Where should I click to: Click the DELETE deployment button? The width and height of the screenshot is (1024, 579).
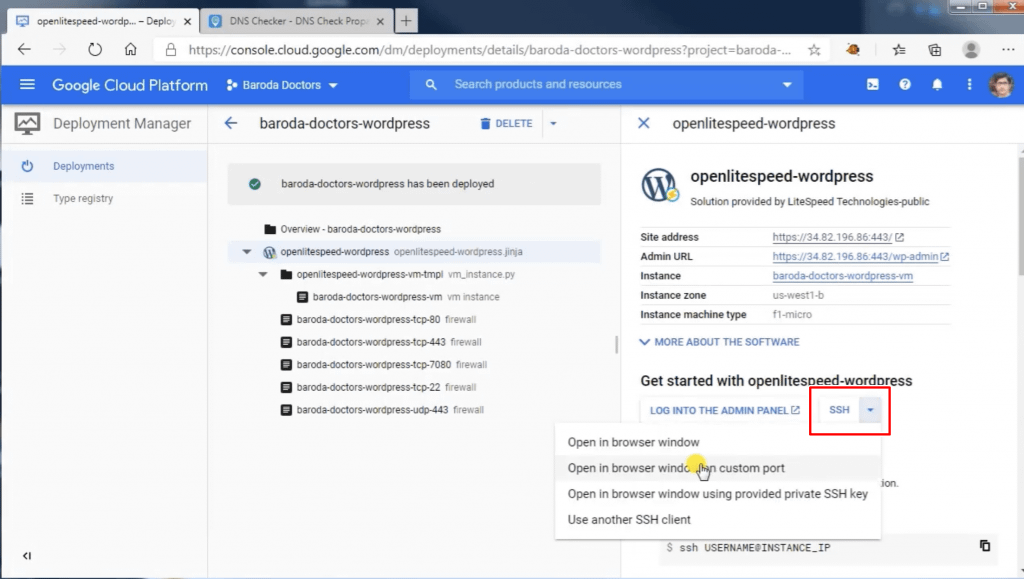506,123
